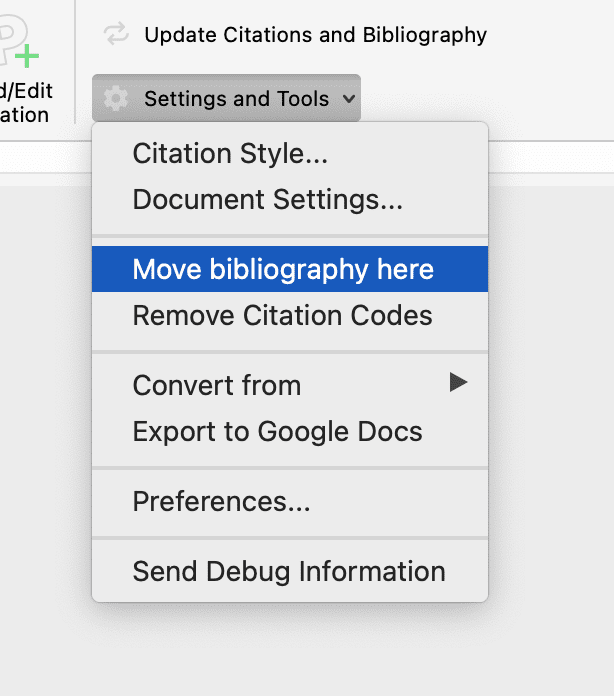Image resolution: width=614 pixels, height=696 pixels.
Task: Collapse the Settings and Tools chevron
Action: point(348,98)
